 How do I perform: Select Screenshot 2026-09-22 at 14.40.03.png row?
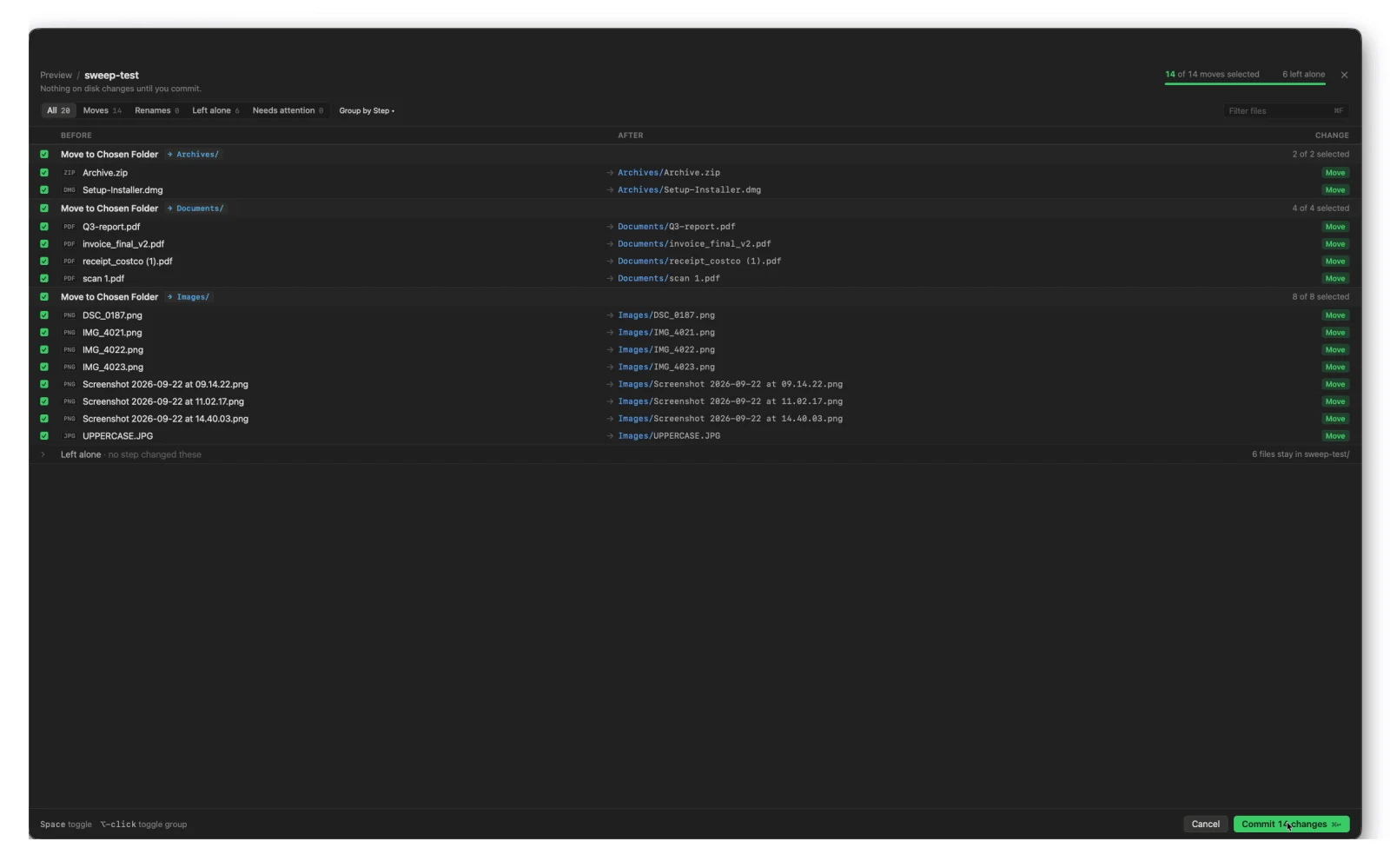[x=695, y=419]
